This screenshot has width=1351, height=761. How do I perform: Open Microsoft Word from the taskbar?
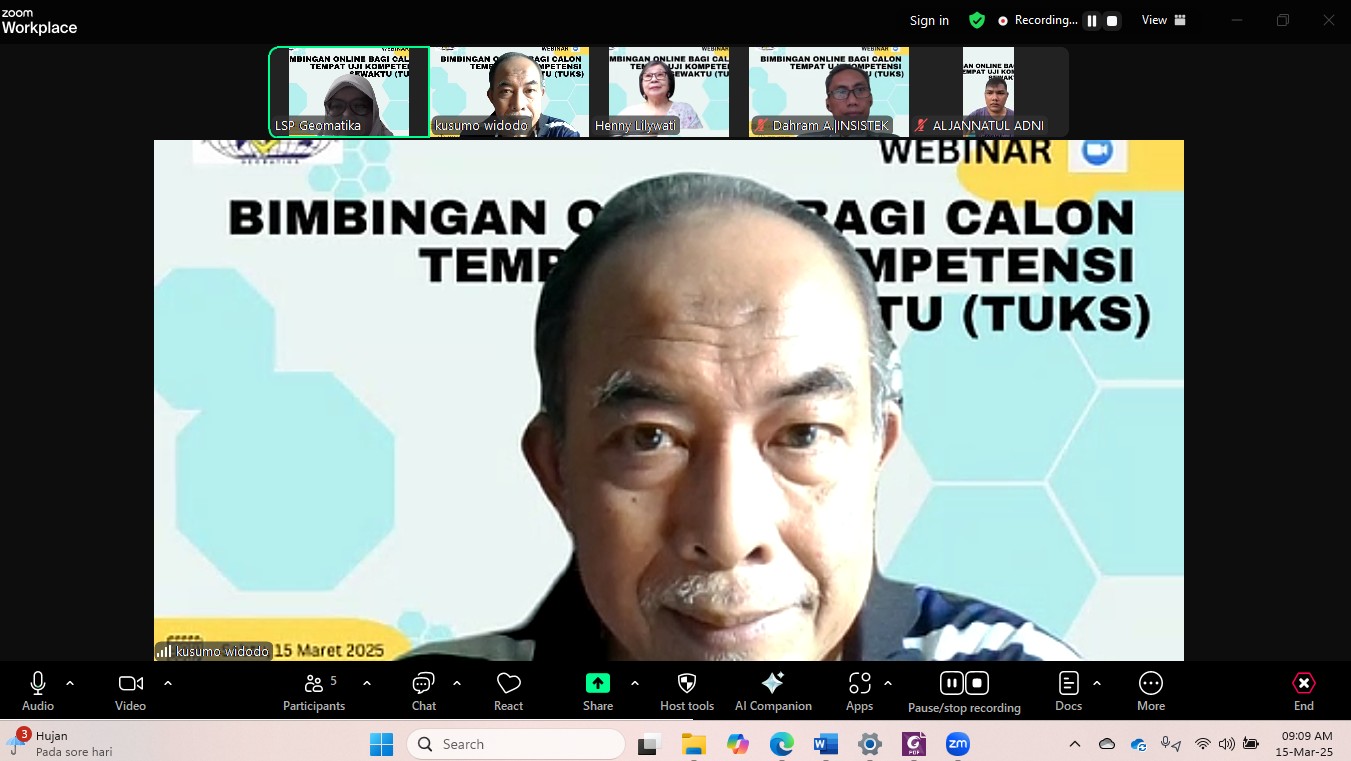point(825,744)
